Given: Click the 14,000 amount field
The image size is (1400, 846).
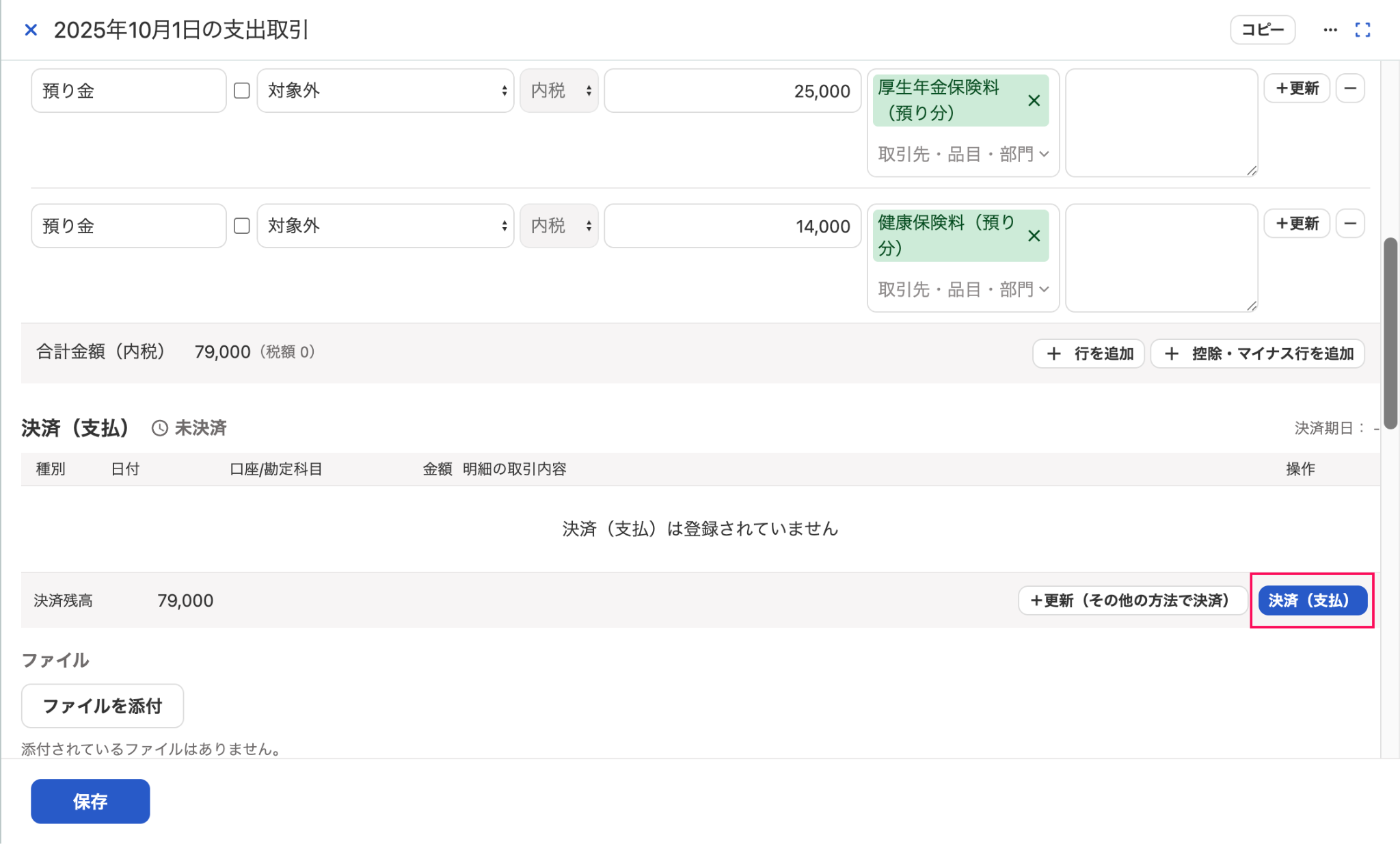Looking at the screenshot, I should pyautogui.click(x=732, y=226).
